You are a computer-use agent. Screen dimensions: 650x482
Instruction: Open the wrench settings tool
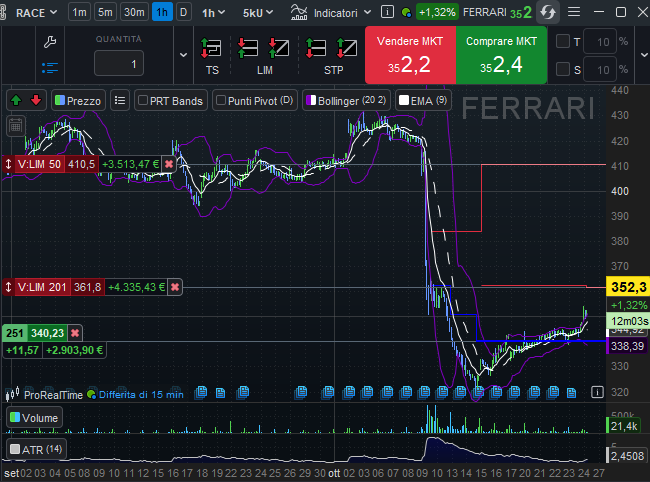click(51, 41)
